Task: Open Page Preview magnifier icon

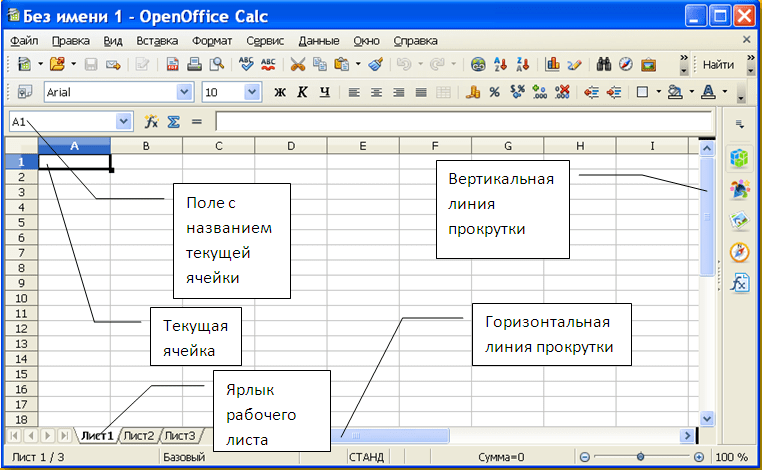Action: pyautogui.click(x=216, y=64)
